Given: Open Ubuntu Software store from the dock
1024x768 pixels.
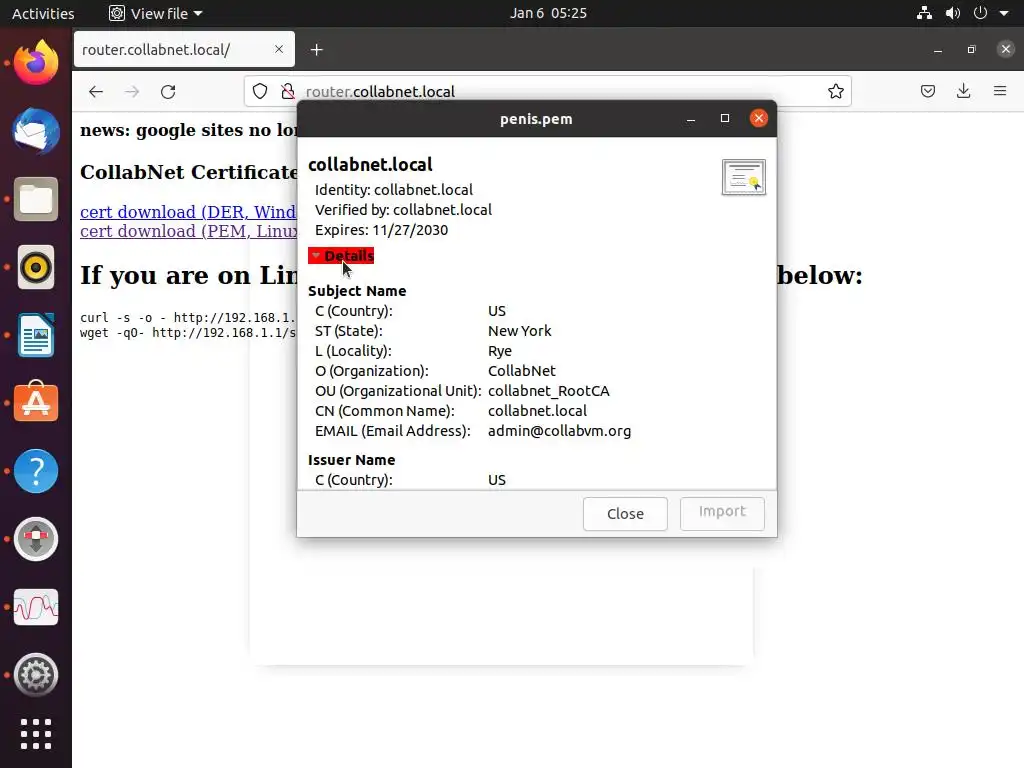Looking at the screenshot, I should point(36,402).
